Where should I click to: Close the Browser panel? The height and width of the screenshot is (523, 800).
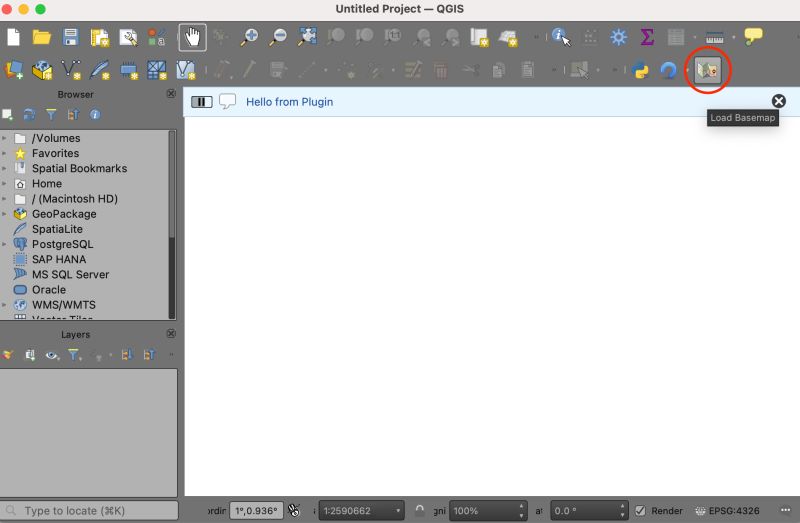(x=171, y=93)
